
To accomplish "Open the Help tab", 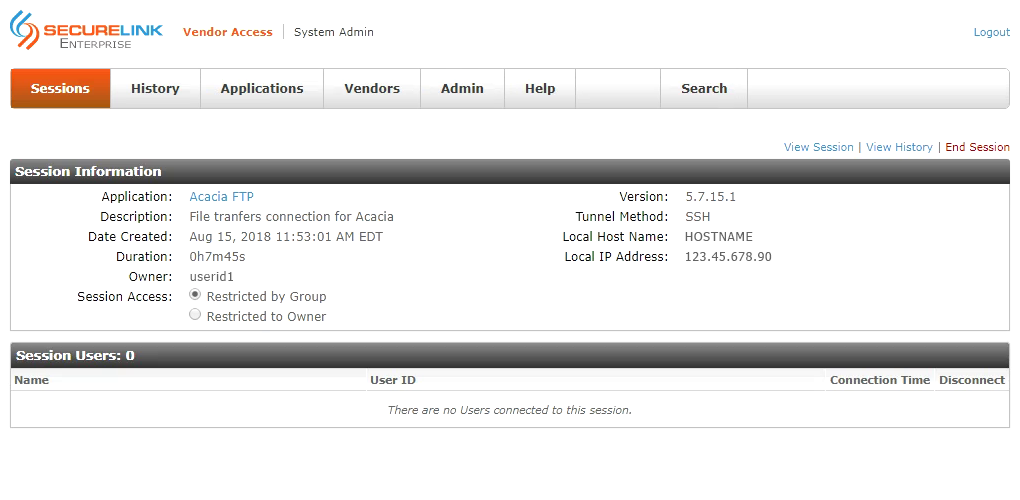I will pos(540,88).
